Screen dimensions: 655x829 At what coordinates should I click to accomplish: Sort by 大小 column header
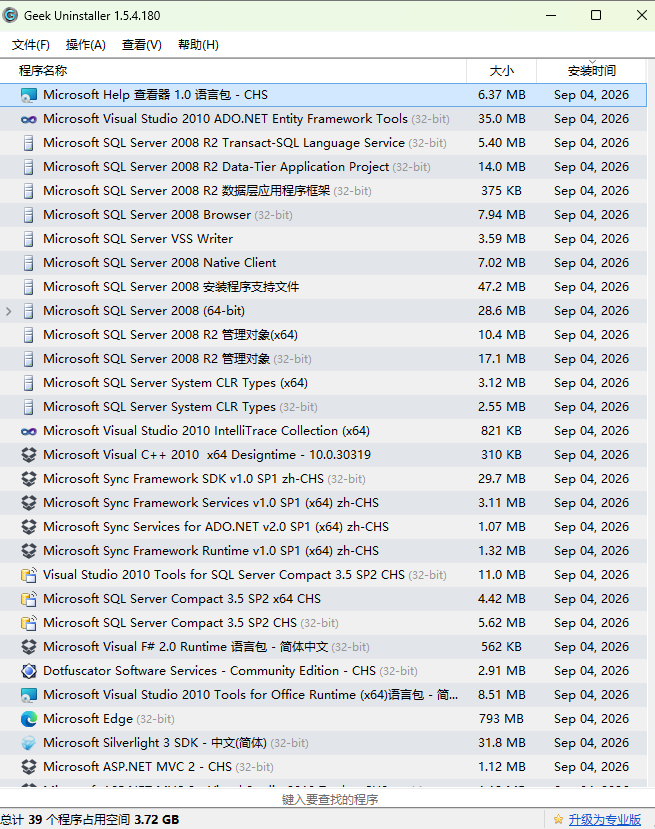(x=502, y=71)
